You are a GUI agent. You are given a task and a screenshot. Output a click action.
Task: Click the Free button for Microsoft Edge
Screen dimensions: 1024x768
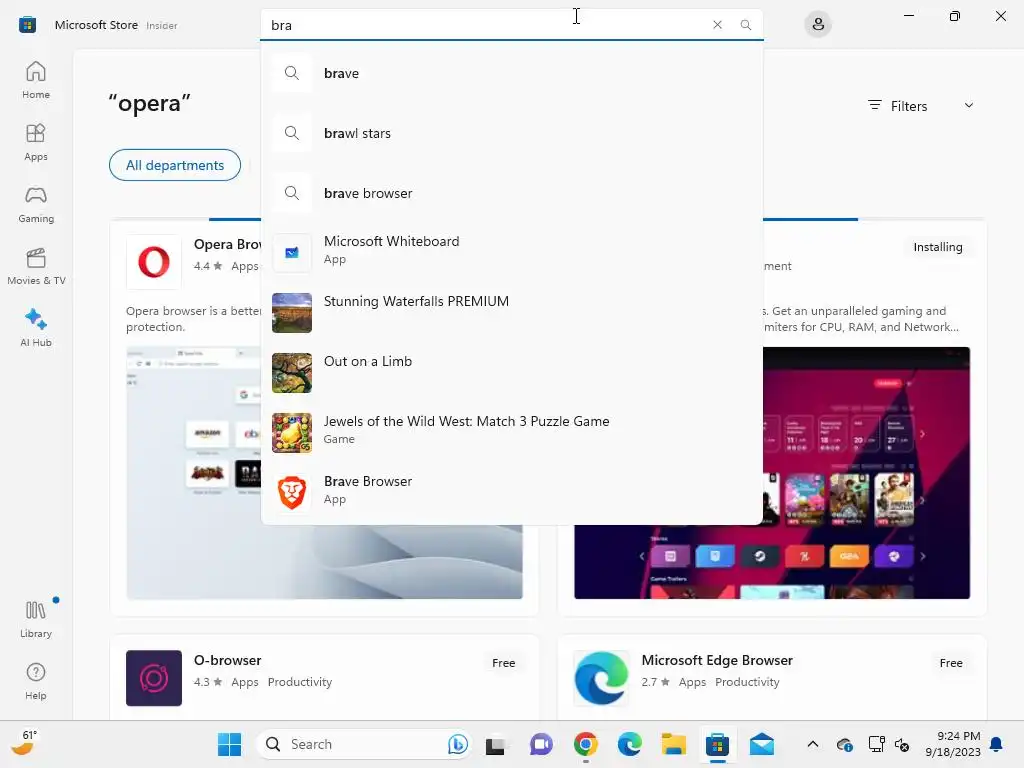(x=951, y=663)
